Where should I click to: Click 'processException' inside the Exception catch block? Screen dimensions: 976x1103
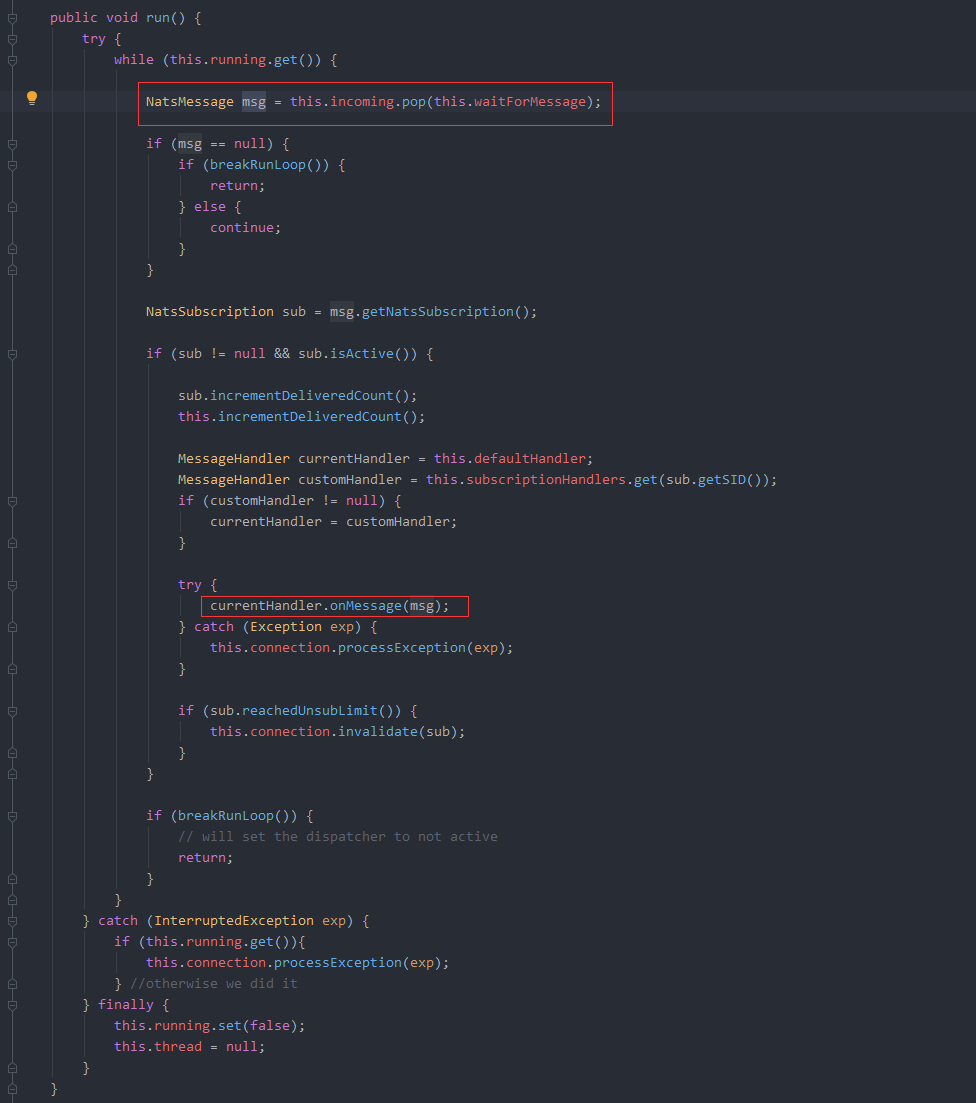click(401, 648)
